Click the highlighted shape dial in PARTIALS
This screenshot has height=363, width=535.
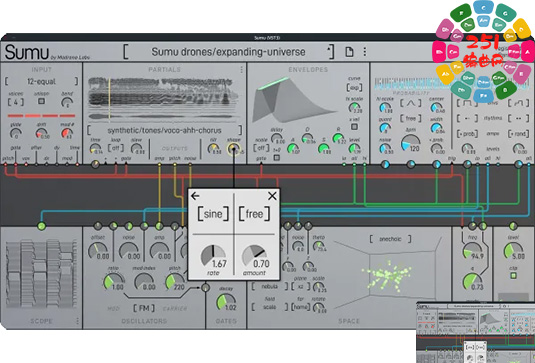point(233,149)
